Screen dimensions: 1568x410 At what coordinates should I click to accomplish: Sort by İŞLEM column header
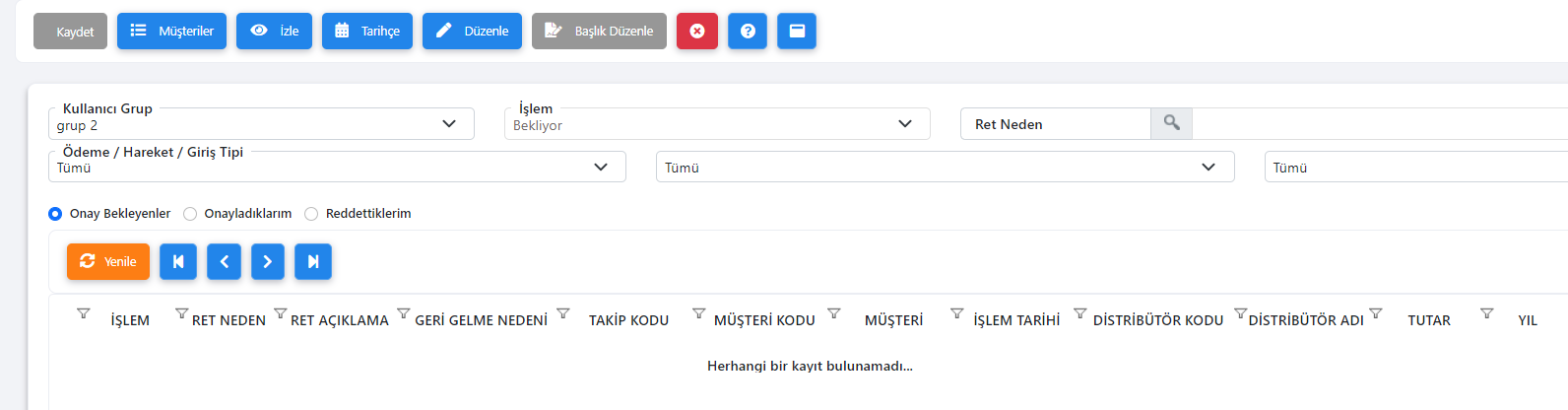point(130,320)
